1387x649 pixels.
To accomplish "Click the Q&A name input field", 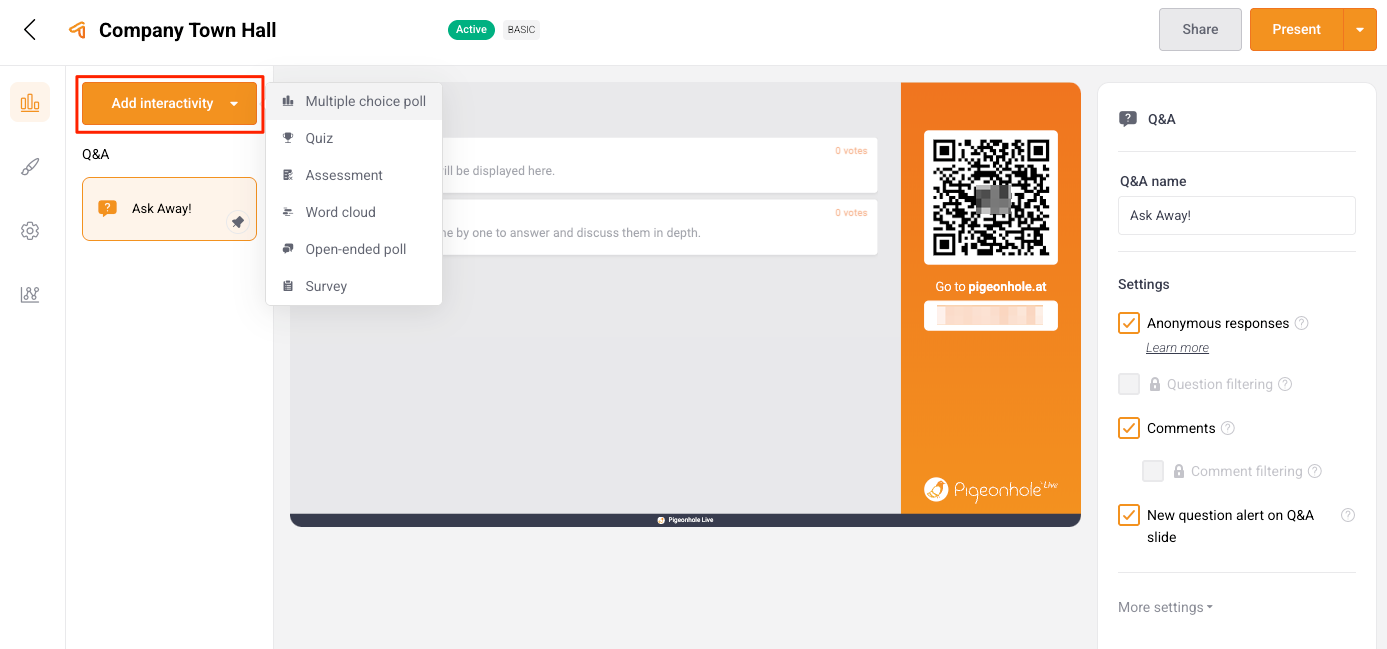I will (x=1236, y=215).
